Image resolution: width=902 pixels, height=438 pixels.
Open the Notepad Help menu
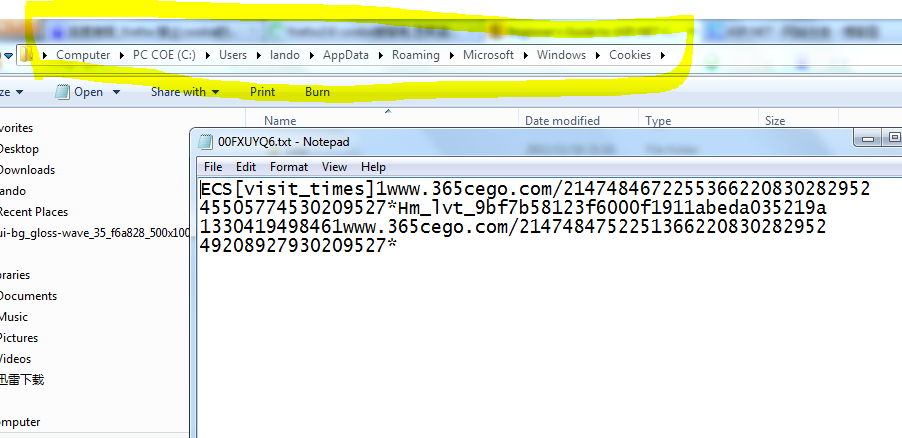(x=373, y=167)
